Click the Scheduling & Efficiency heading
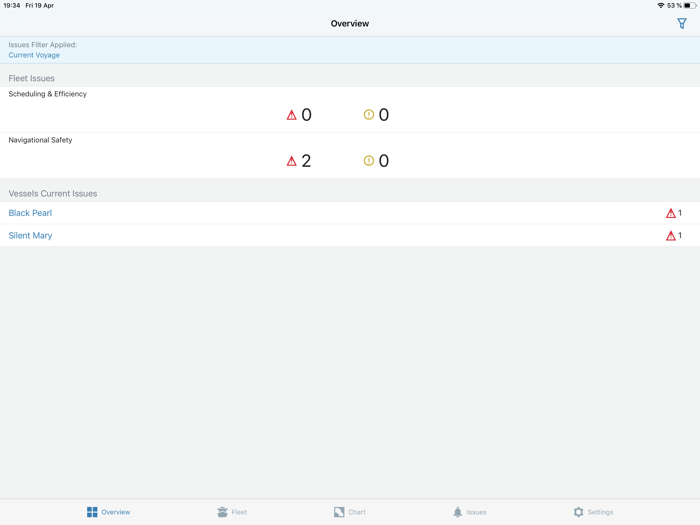 [47, 94]
